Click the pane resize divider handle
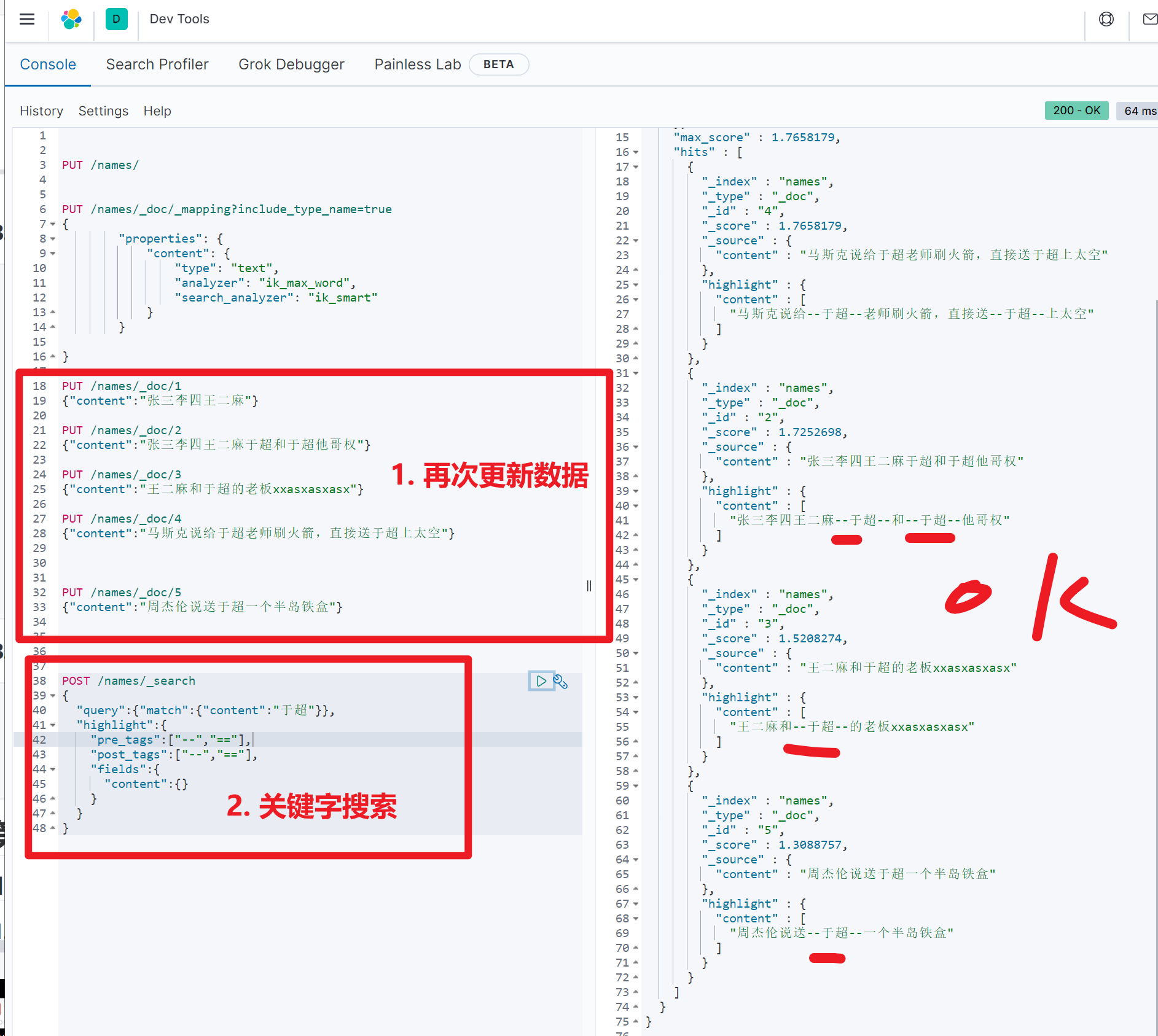The image size is (1158, 1036). pyautogui.click(x=589, y=586)
